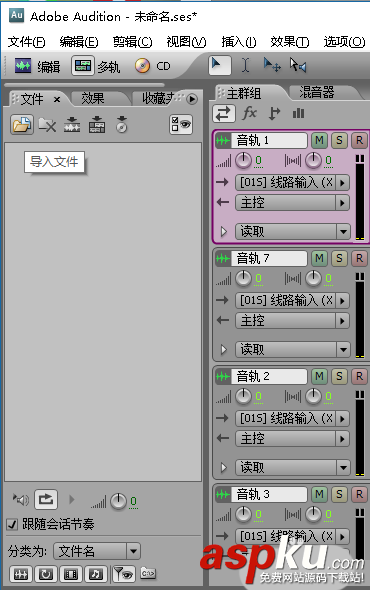
Task: Close the 文件 panel tab
Action: [x=56, y=100]
